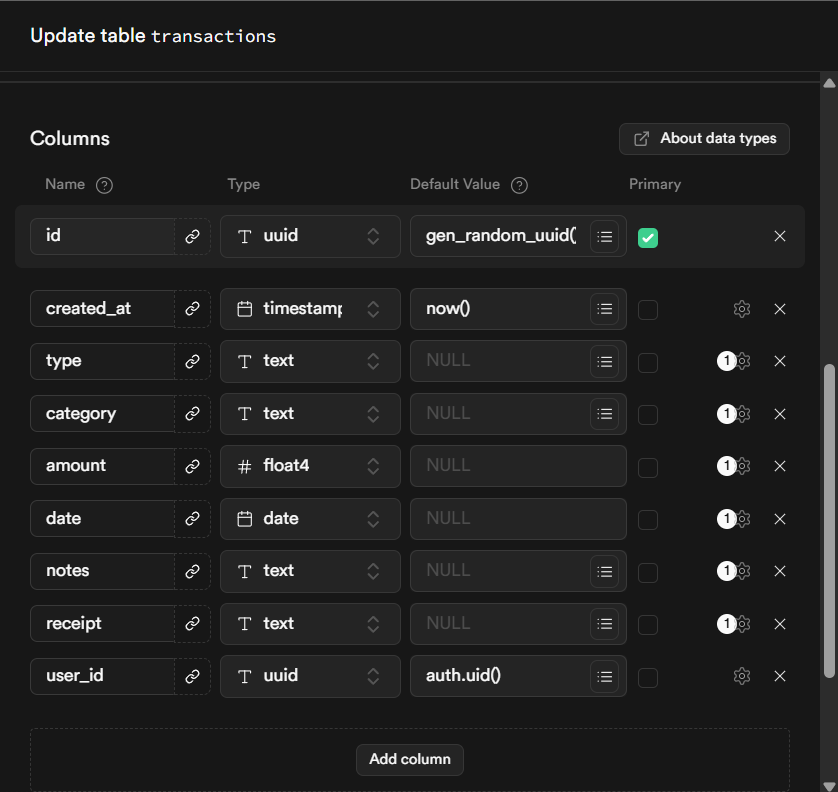The height and width of the screenshot is (792, 838).
Task: Change data type of date column
Action: pos(310,518)
